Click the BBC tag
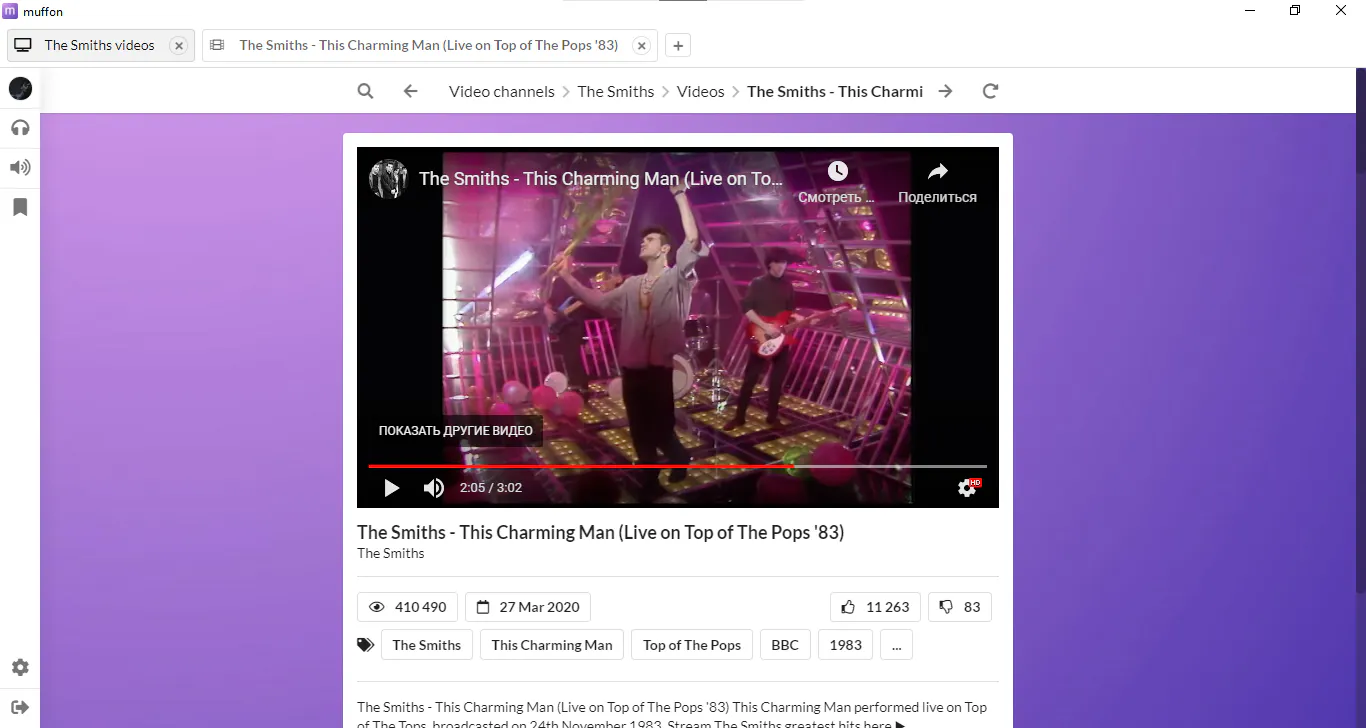1366x728 pixels. click(785, 645)
